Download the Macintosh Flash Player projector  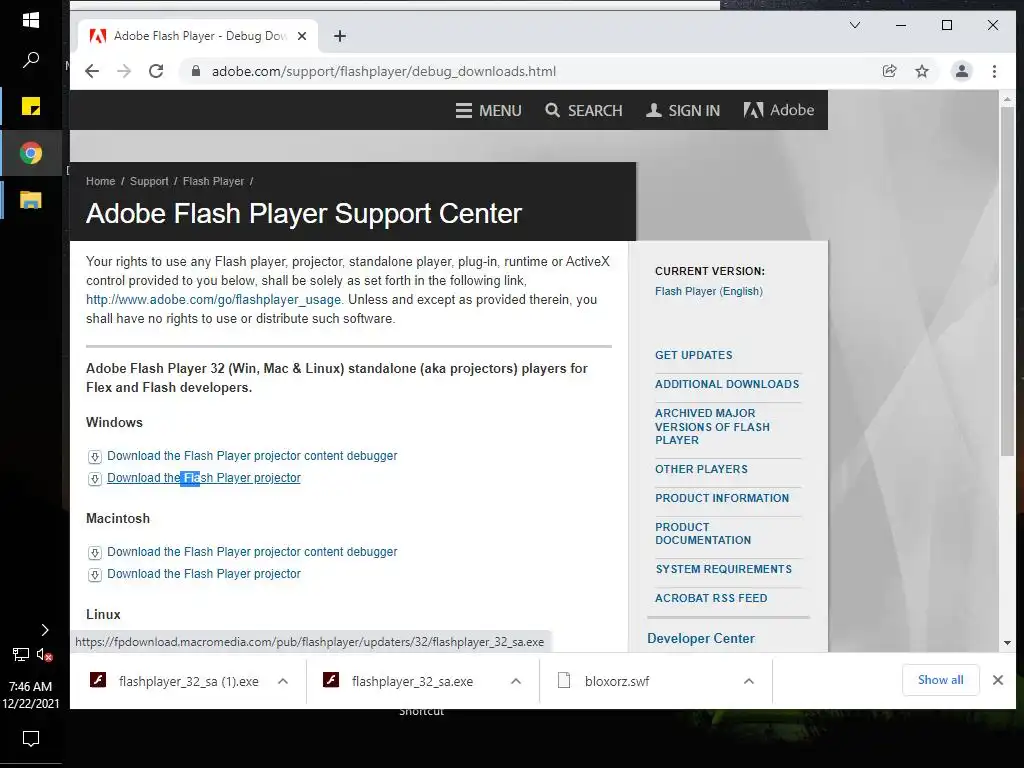(204, 574)
